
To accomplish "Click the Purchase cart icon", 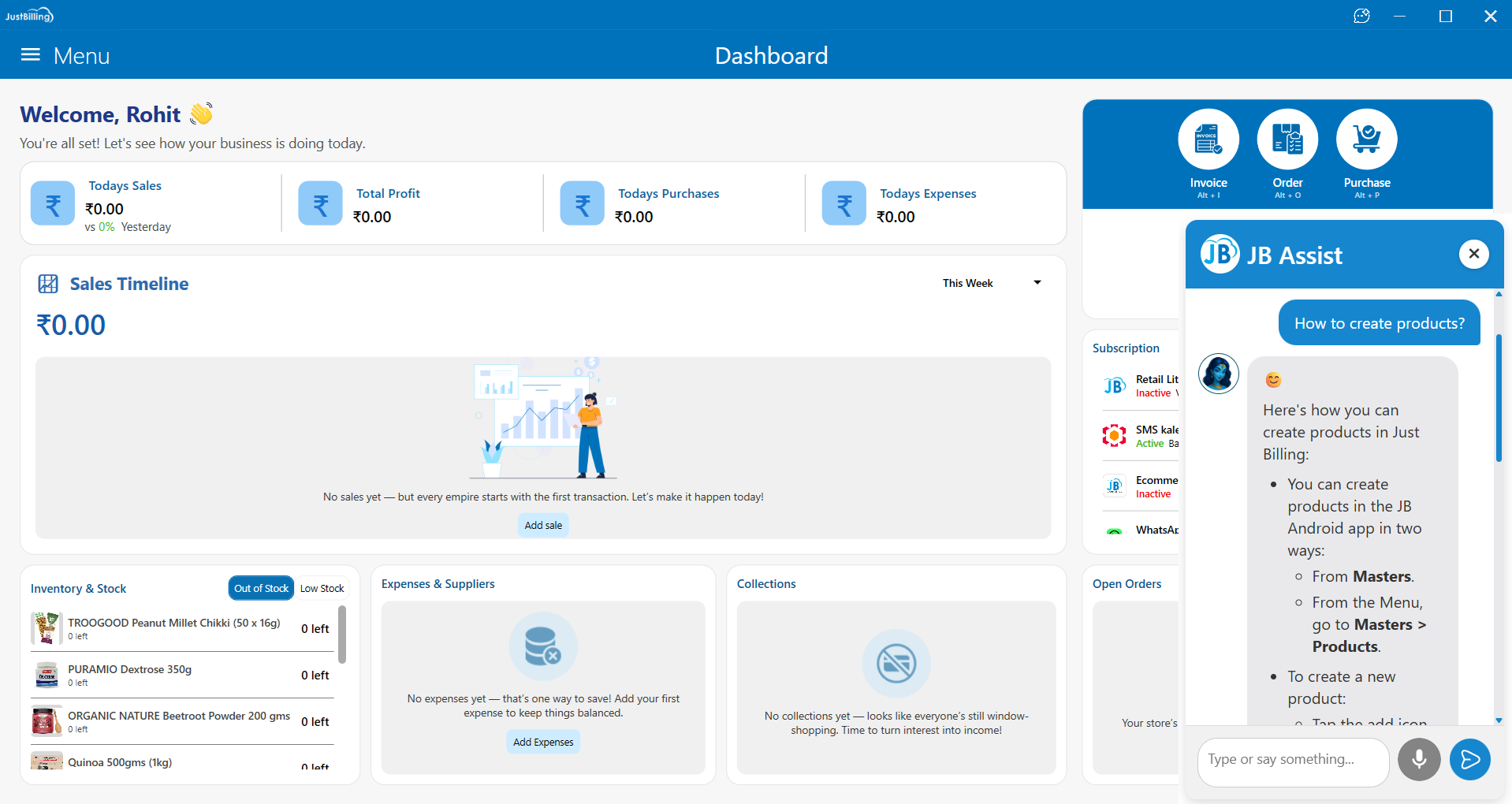I will 1366,140.
